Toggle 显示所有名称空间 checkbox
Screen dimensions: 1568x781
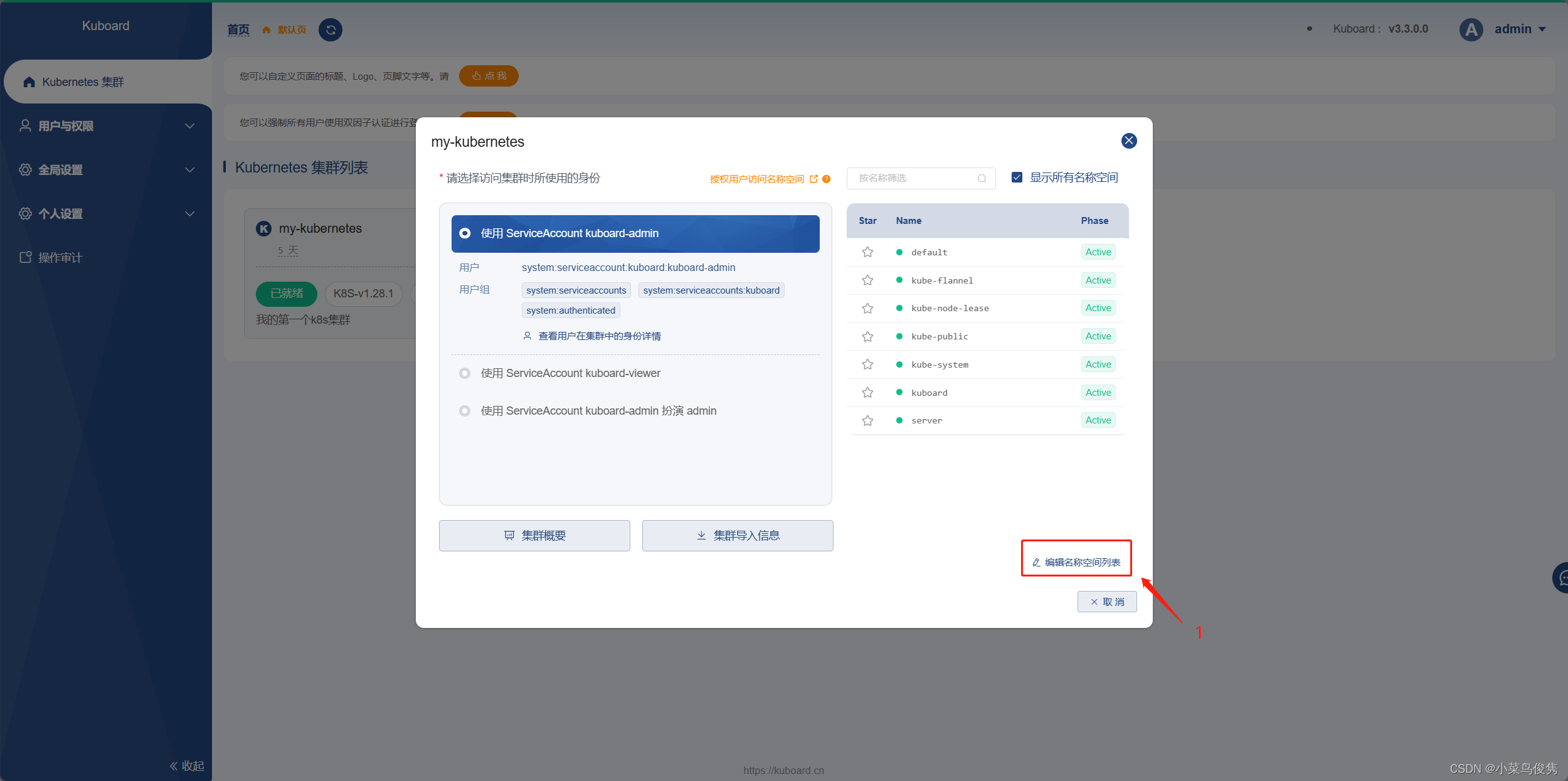[1017, 178]
